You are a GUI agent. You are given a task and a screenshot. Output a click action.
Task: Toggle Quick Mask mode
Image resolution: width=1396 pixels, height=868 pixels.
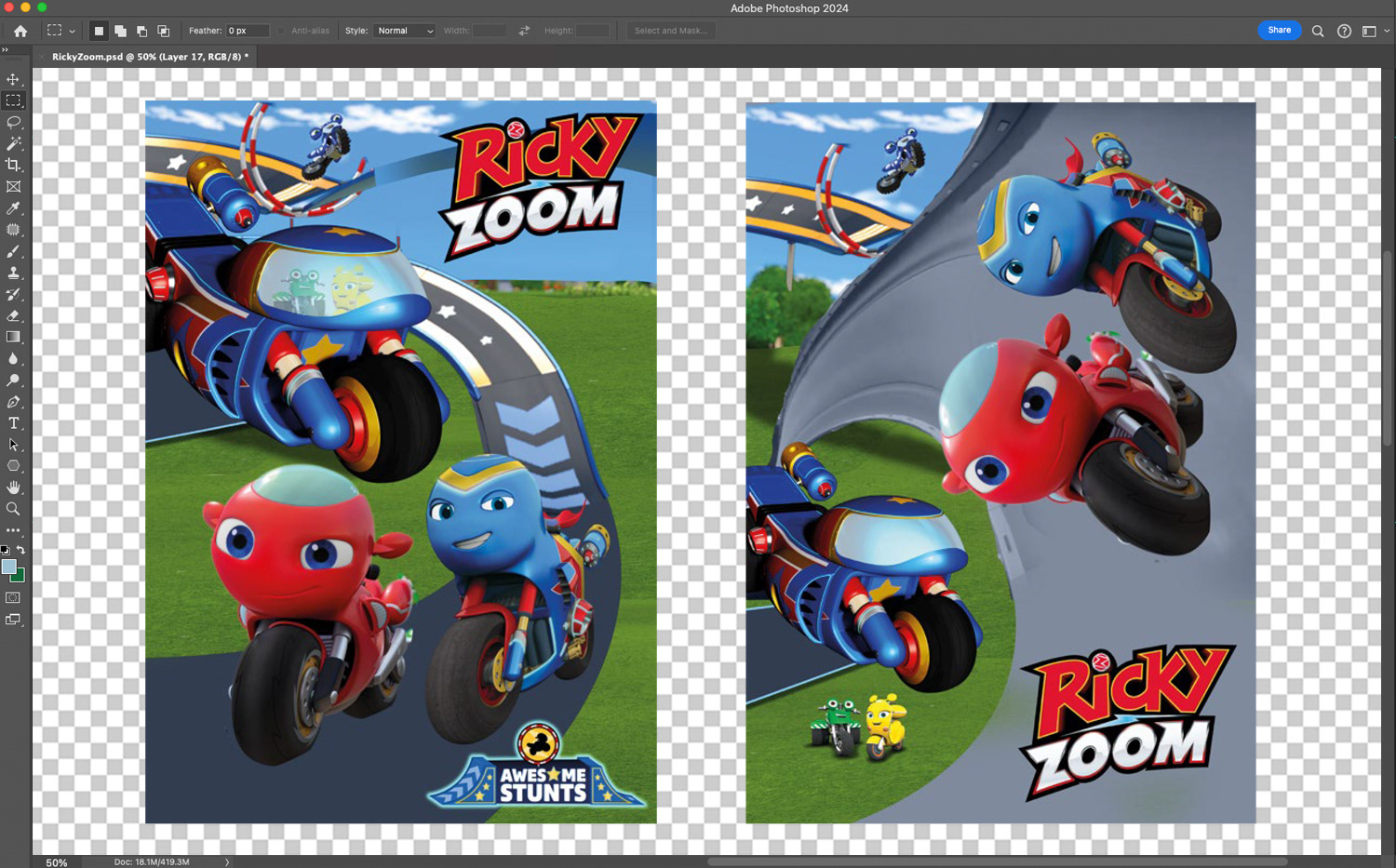pyautogui.click(x=13, y=597)
